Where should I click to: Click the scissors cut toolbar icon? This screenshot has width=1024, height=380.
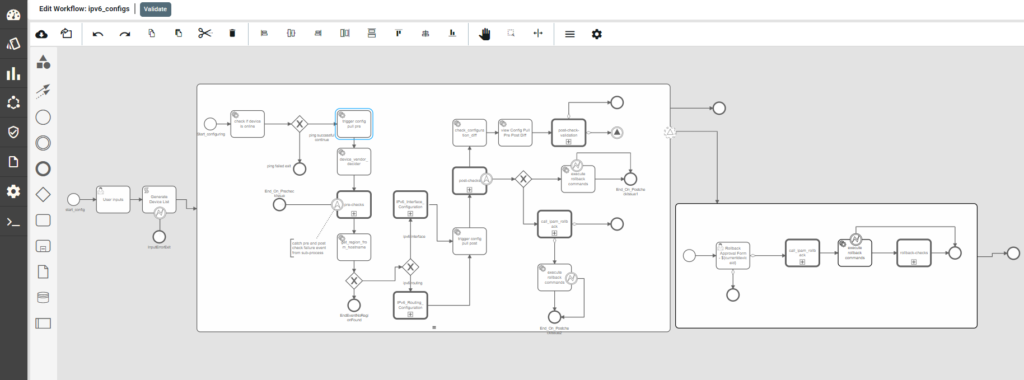click(x=205, y=33)
